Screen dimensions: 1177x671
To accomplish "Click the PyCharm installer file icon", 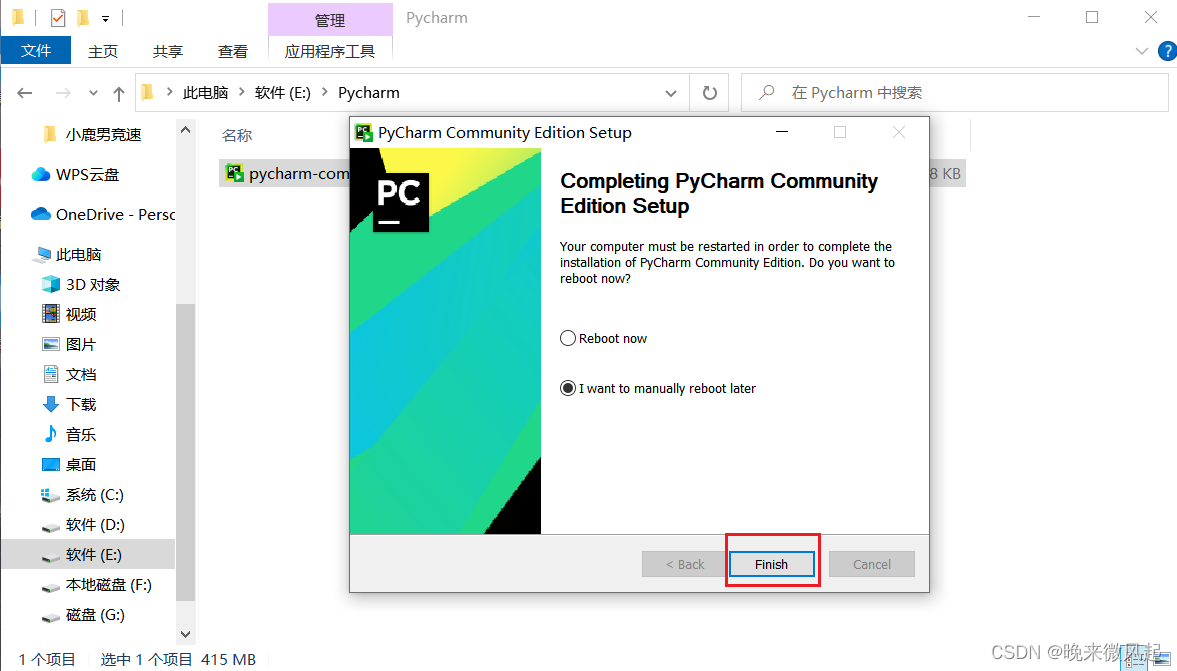I will 234,173.
